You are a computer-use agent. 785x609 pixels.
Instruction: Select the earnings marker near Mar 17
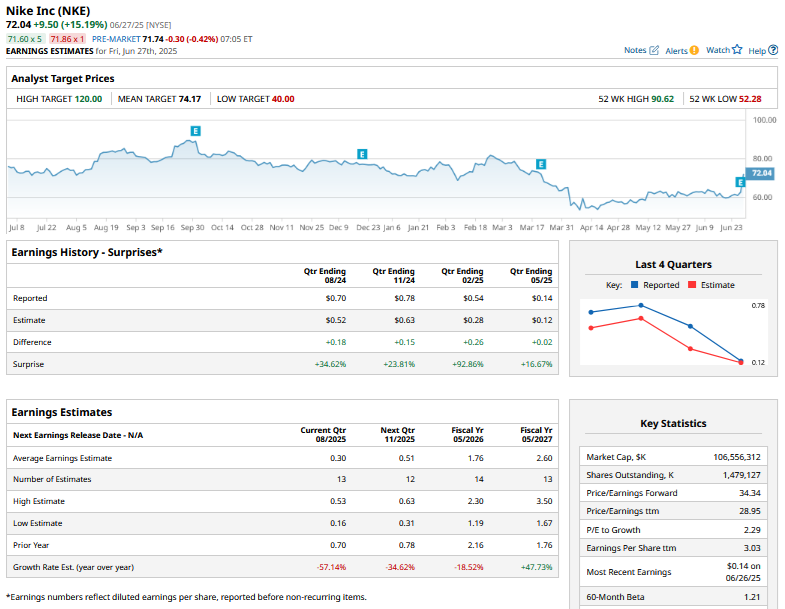(540, 163)
